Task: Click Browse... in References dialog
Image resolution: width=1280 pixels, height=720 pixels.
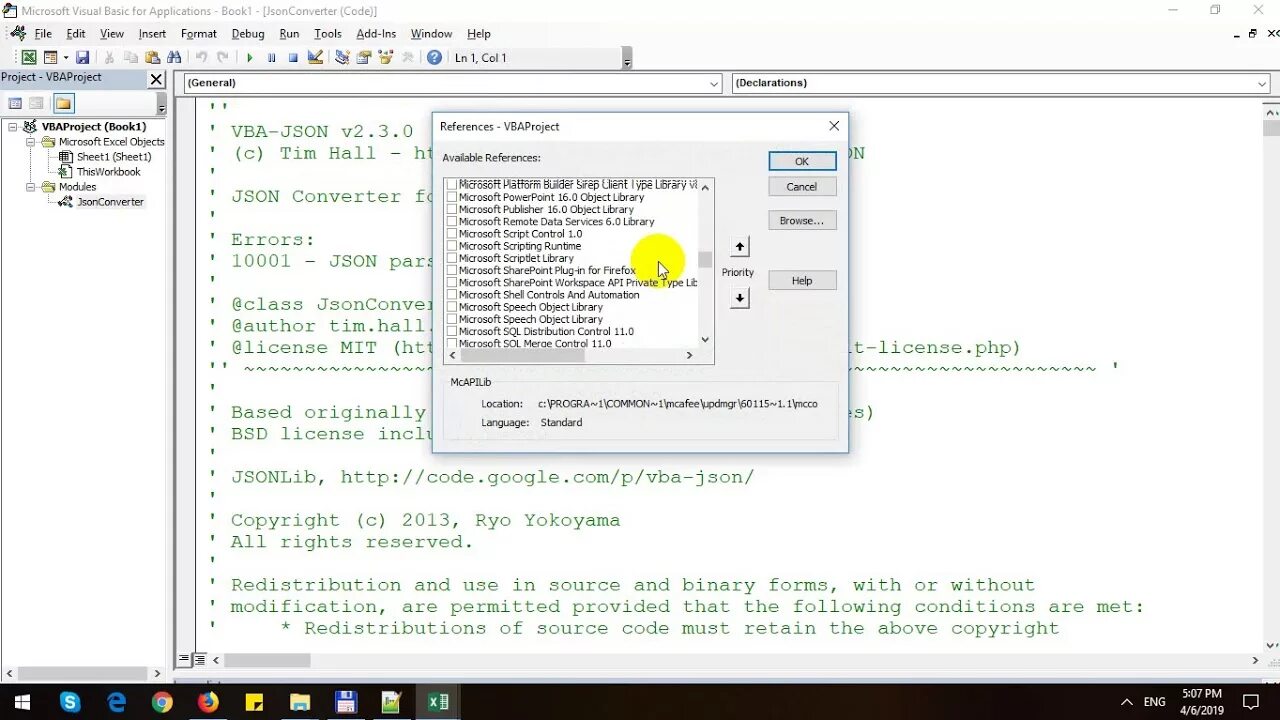Action: (802, 221)
